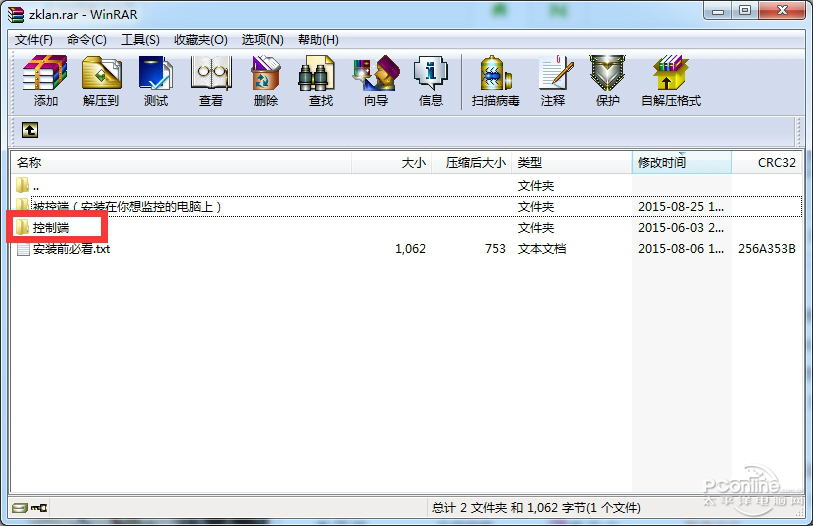
Task: Click the 文本文档 type cell
Action: coord(542,249)
